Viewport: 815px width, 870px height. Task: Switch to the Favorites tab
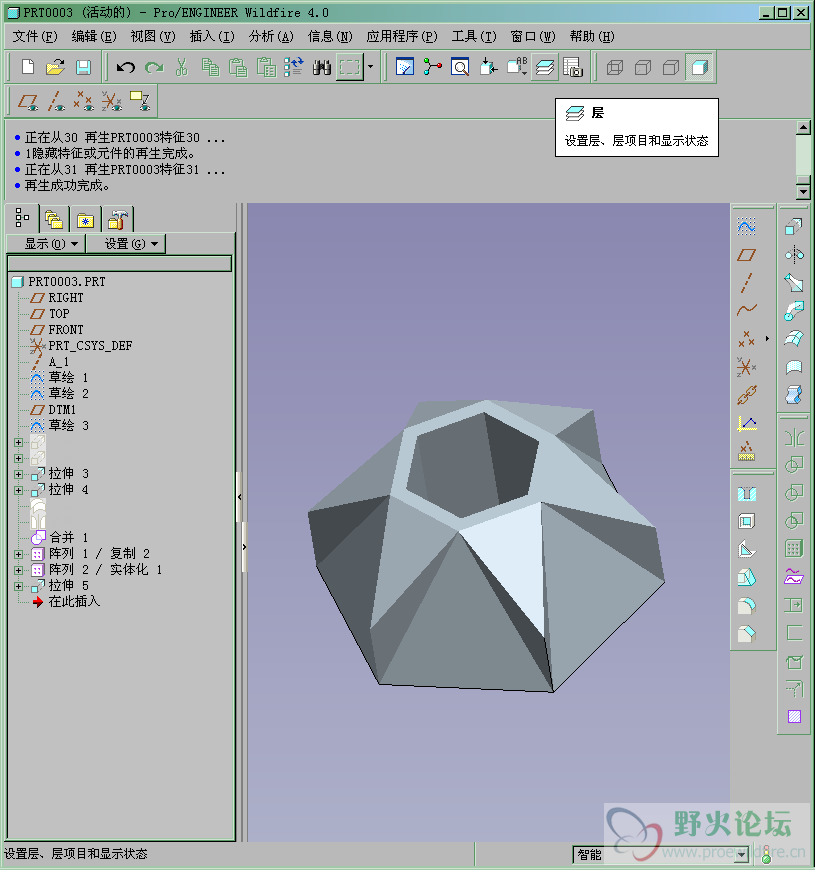pos(85,220)
